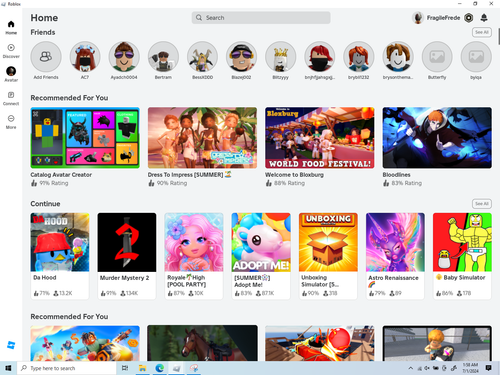Click the Search input field
Screen dimensions: 500x375
[x=261, y=18]
